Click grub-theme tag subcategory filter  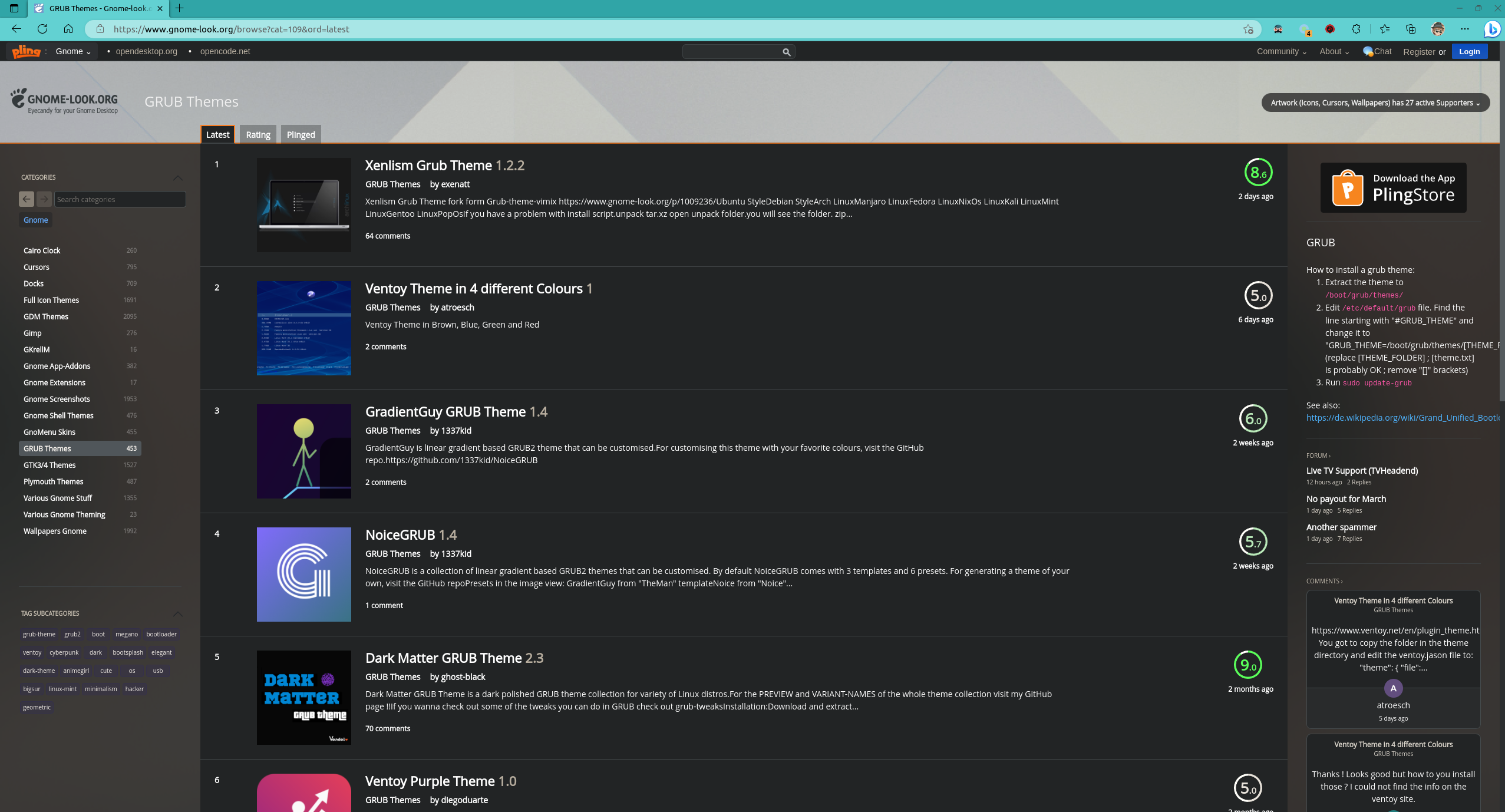[x=39, y=634]
